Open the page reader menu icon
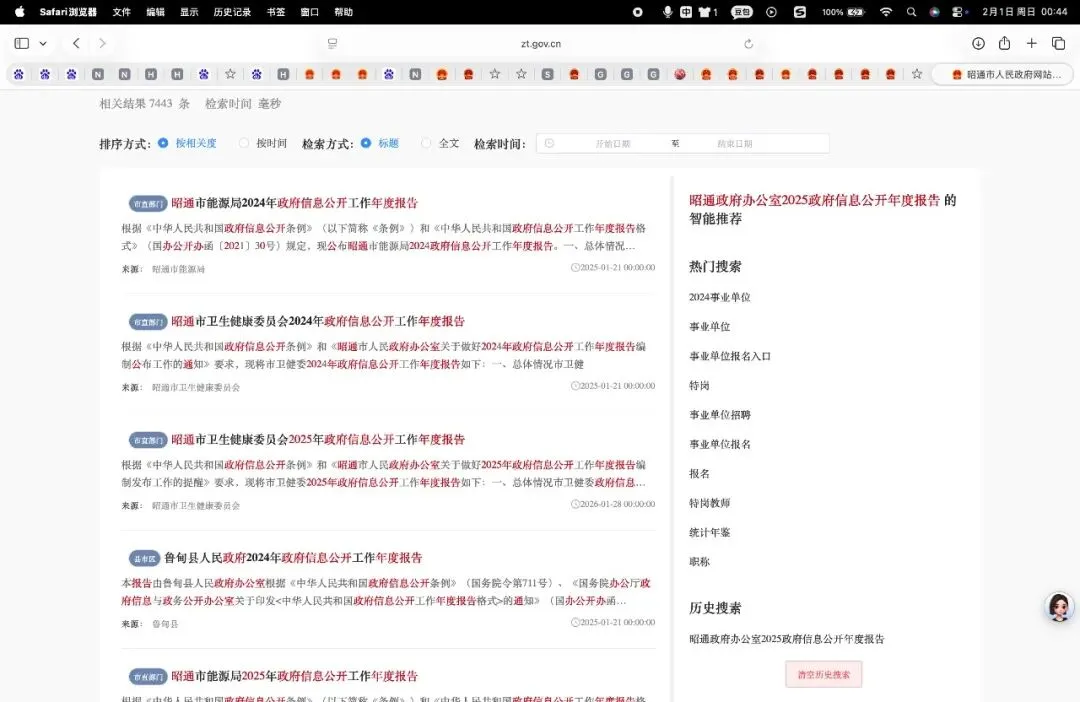This screenshot has height=702, width=1080. click(333, 43)
